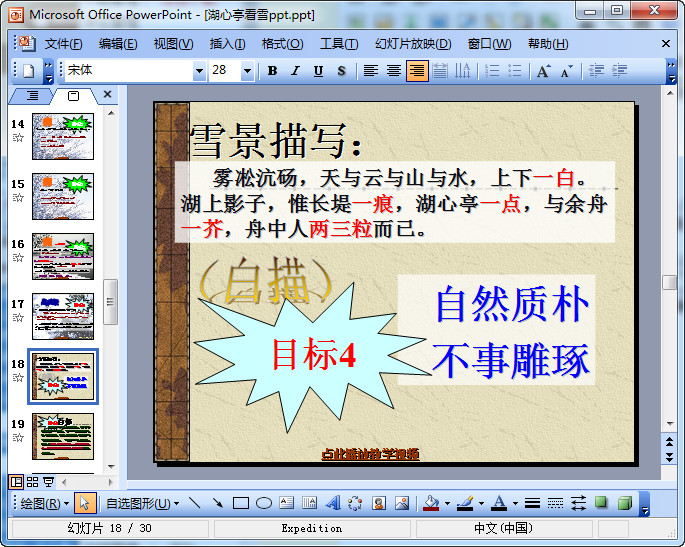The height and width of the screenshot is (547, 685).
Task: Select the Arrow drawing tool
Action: click(217, 503)
